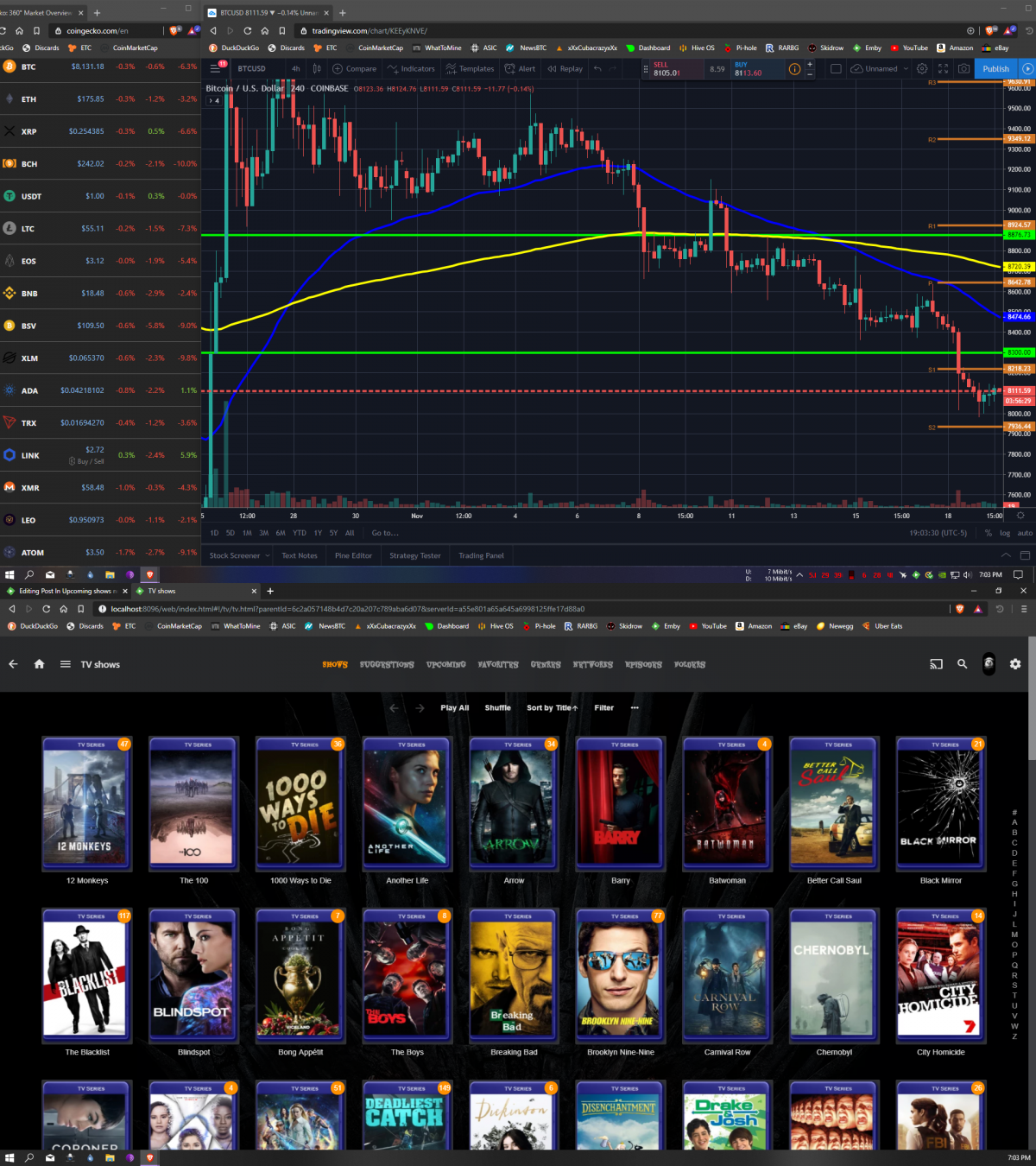
Task: Open the Sort by Title dropdown
Action: pyautogui.click(x=553, y=707)
